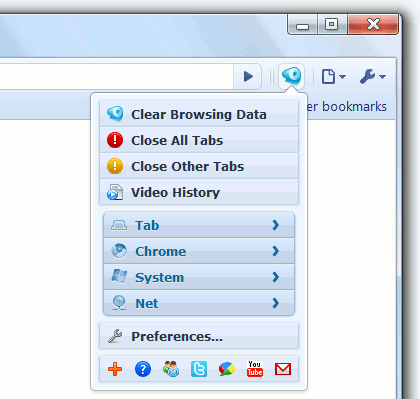
Task: Click the users group icon
Action: 171,369
